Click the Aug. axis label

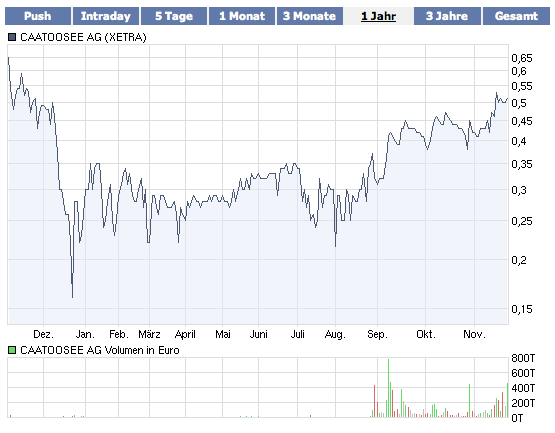[x=335, y=334]
